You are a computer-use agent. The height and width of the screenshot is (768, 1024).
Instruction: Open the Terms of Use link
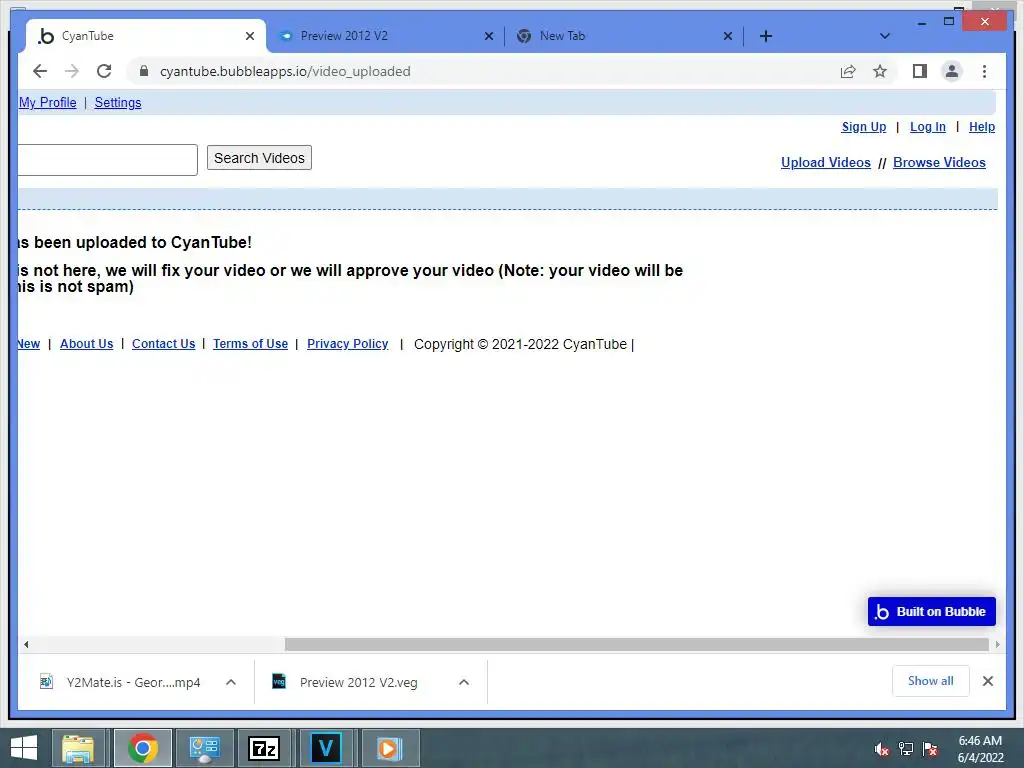pyautogui.click(x=250, y=344)
